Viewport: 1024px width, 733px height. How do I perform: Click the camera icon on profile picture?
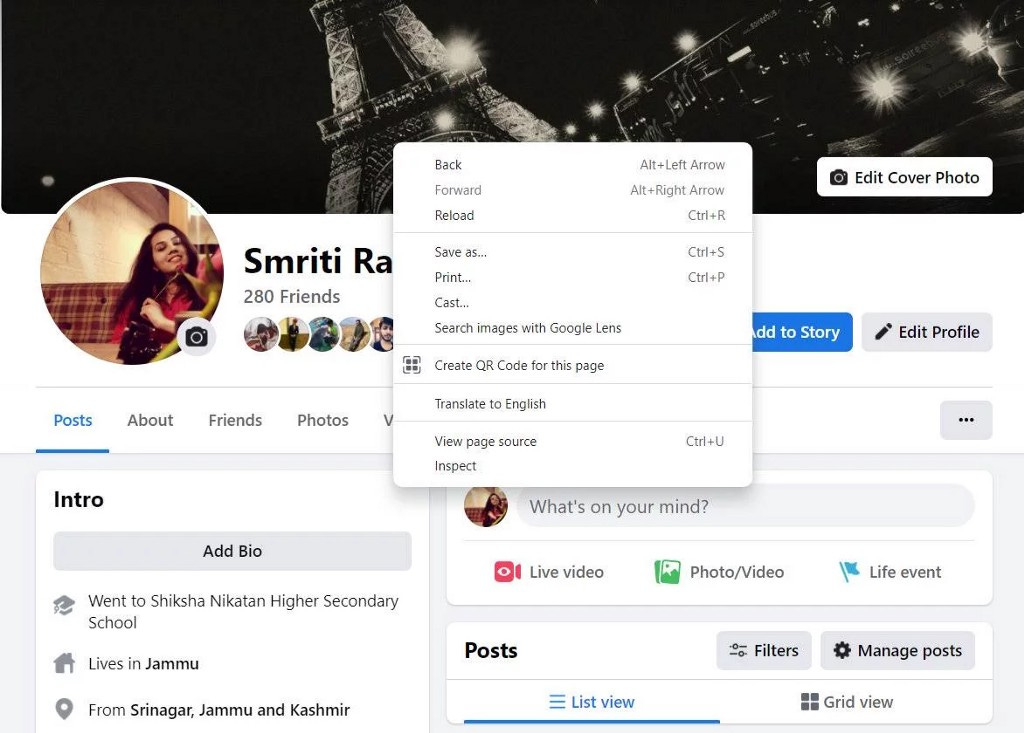197,337
